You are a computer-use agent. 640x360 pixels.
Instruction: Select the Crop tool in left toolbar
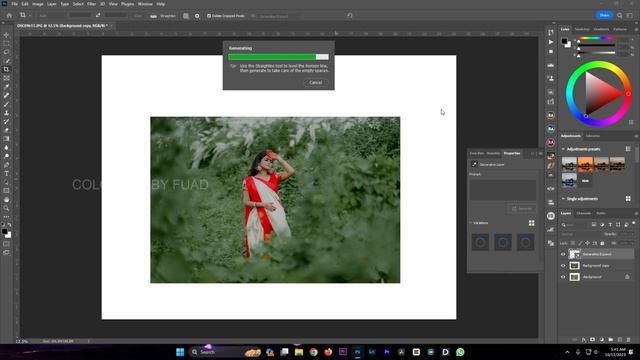pos(6,69)
